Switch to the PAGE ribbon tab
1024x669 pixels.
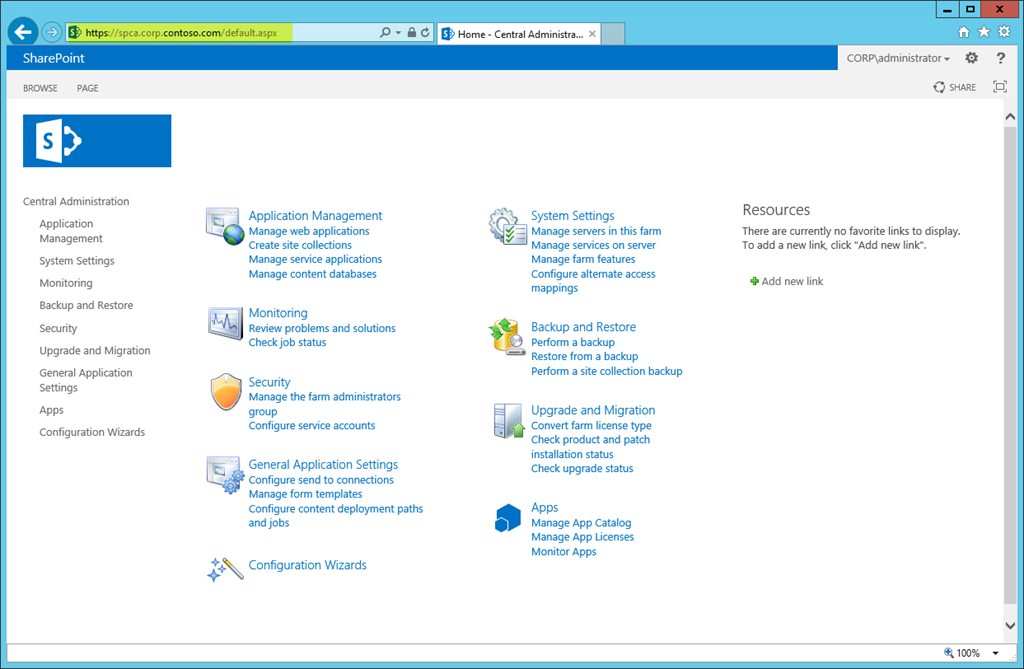pyautogui.click(x=88, y=88)
